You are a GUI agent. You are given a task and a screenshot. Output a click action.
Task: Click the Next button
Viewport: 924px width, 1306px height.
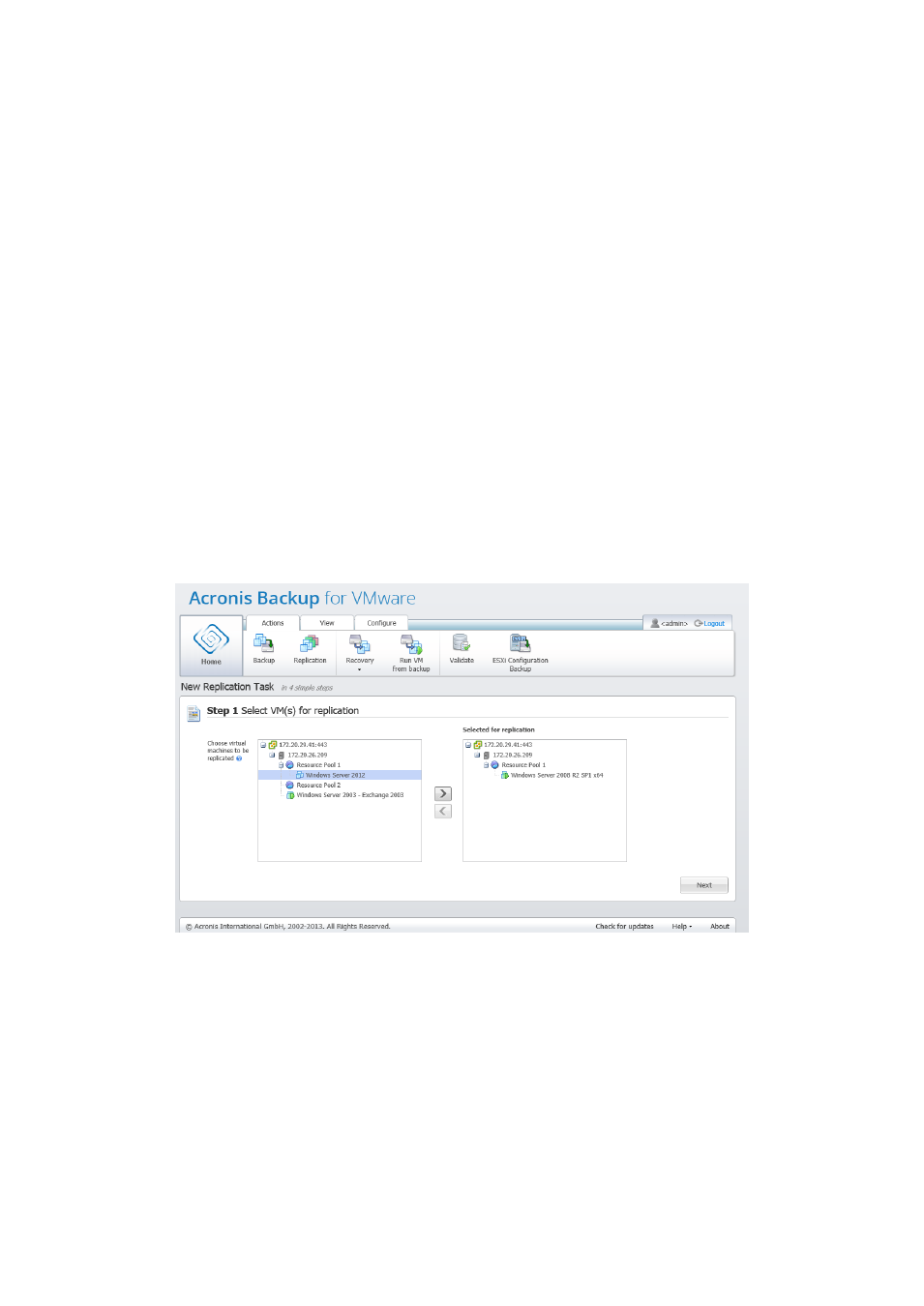(704, 885)
